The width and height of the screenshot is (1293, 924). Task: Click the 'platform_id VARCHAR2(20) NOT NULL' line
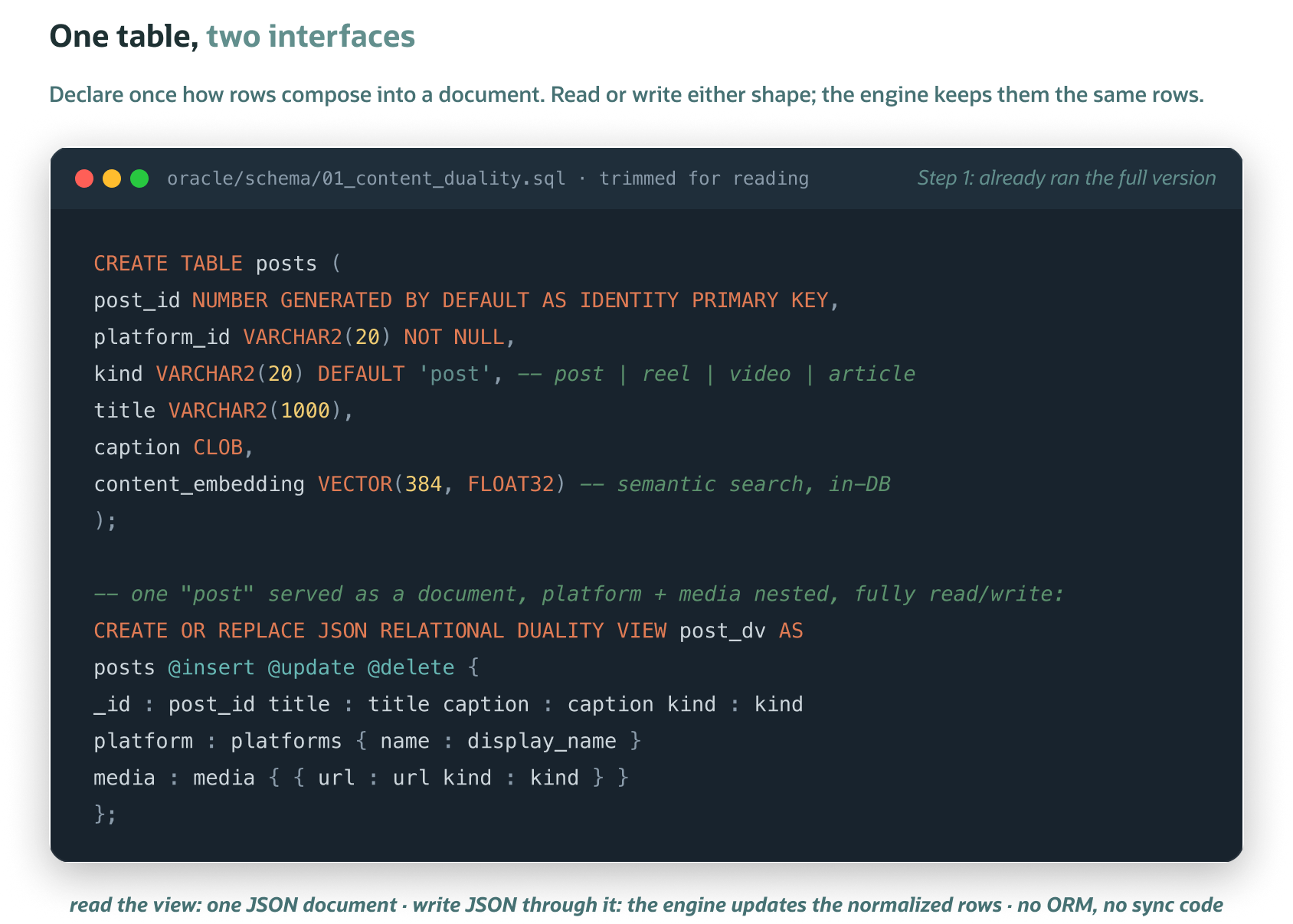pos(304,337)
